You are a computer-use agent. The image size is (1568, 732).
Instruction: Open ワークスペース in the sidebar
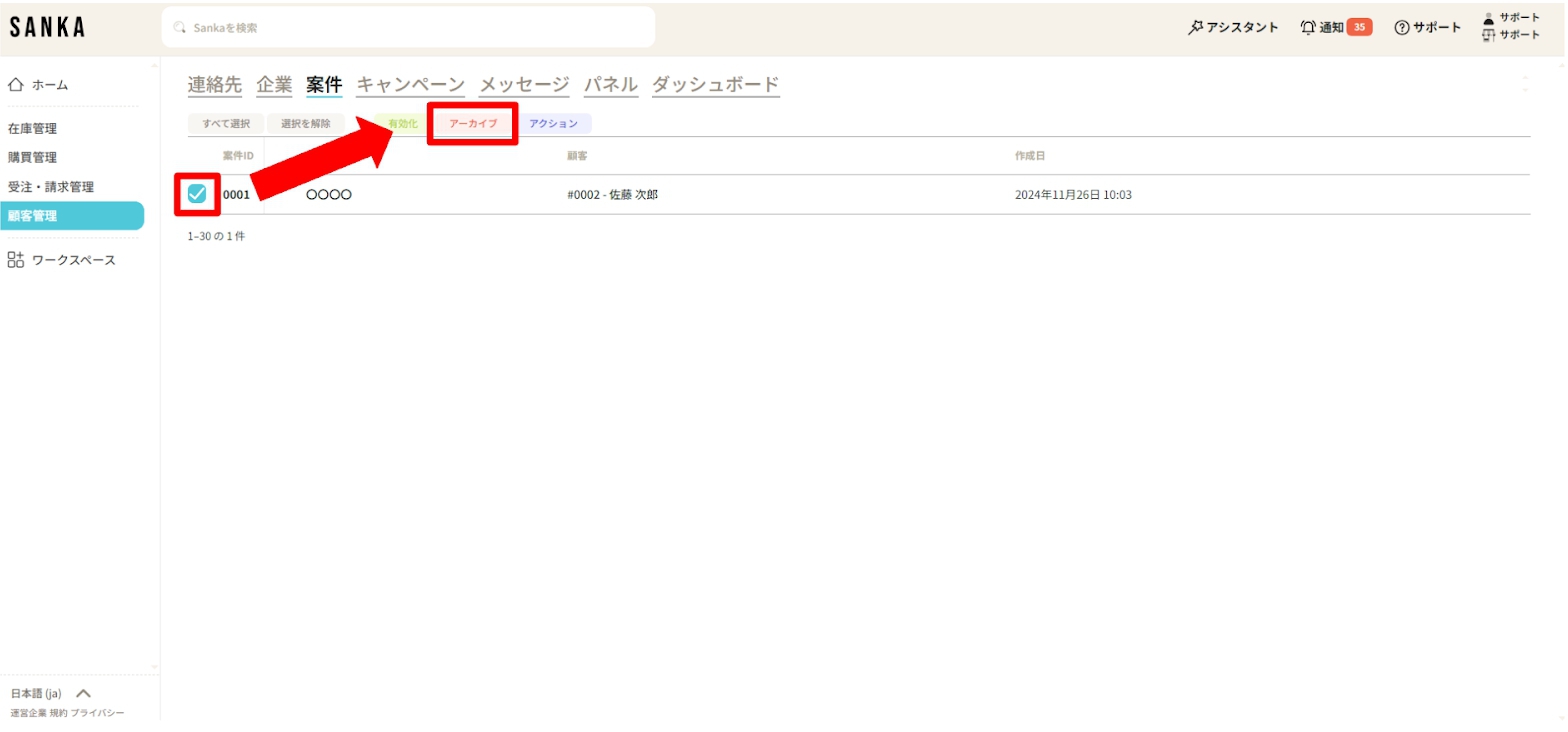click(x=74, y=260)
